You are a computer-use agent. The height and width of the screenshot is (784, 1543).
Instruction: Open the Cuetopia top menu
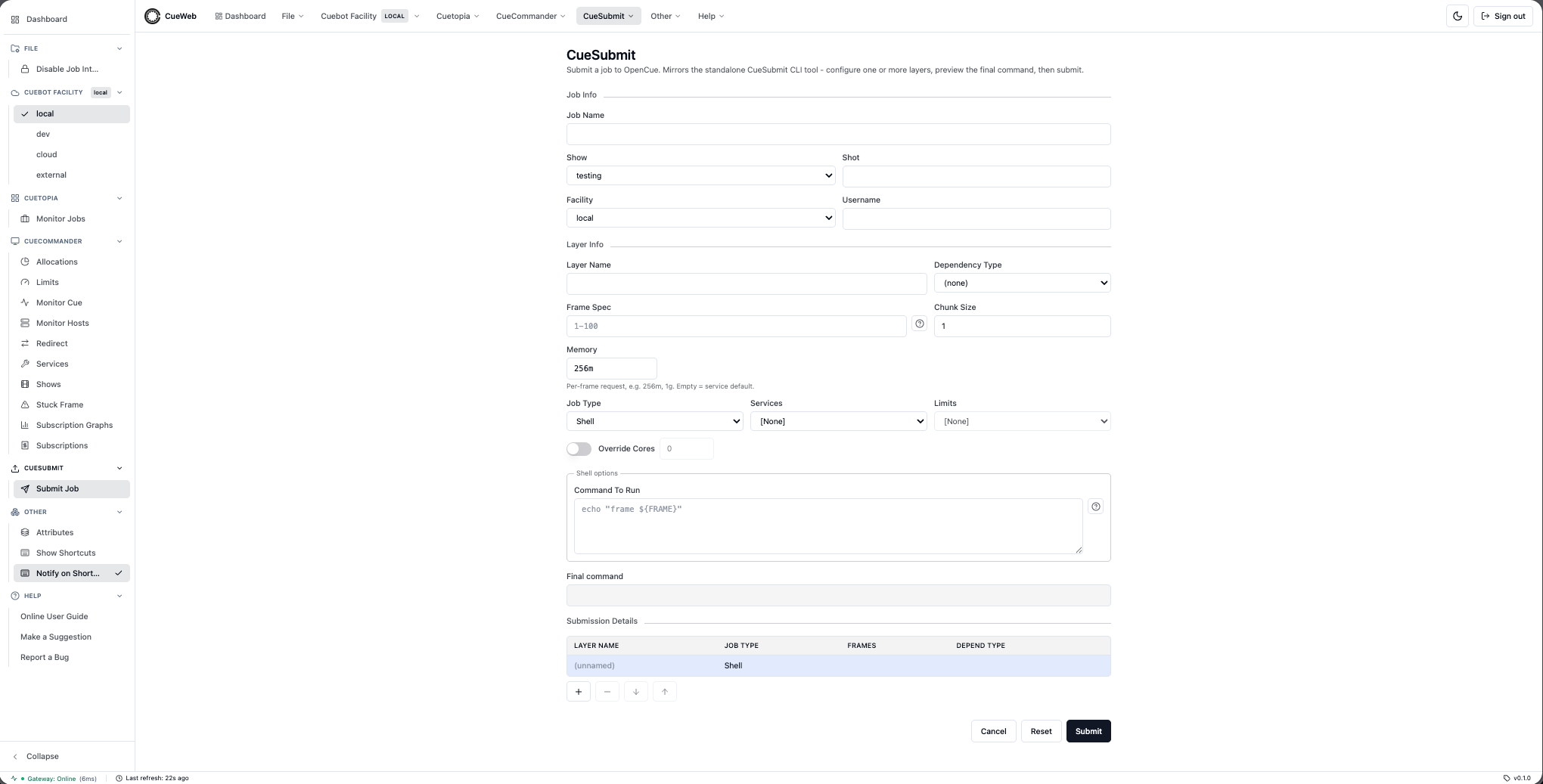(458, 16)
